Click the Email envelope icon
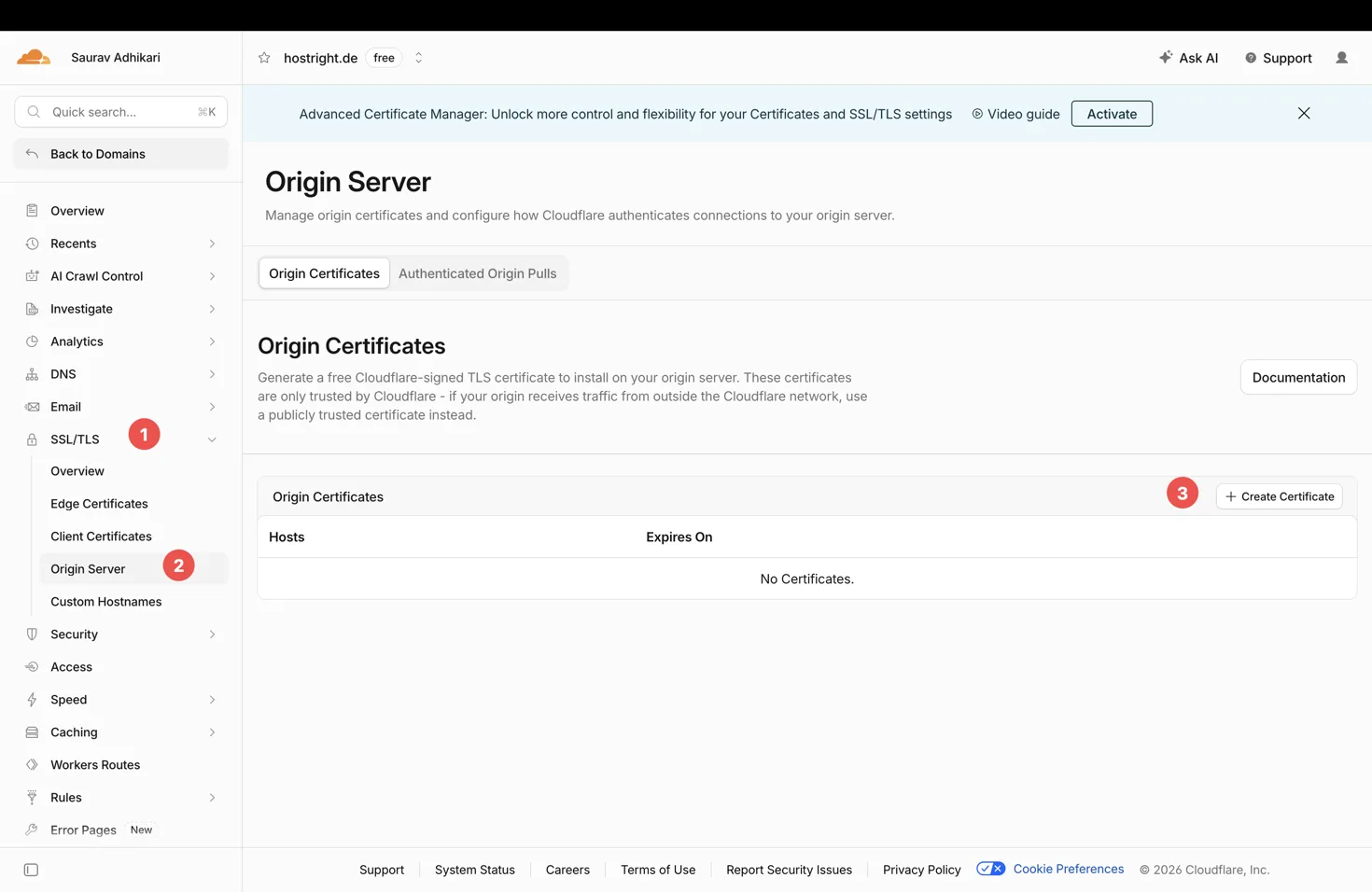 (x=32, y=407)
